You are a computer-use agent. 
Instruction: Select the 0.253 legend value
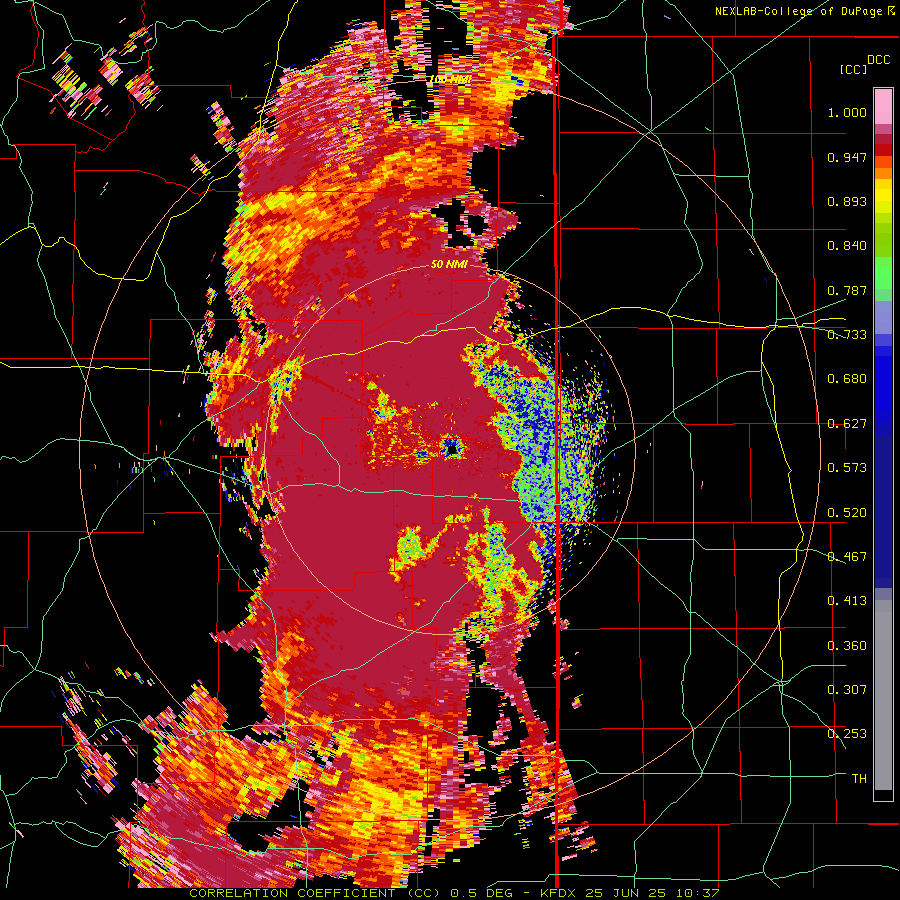[x=847, y=734]
